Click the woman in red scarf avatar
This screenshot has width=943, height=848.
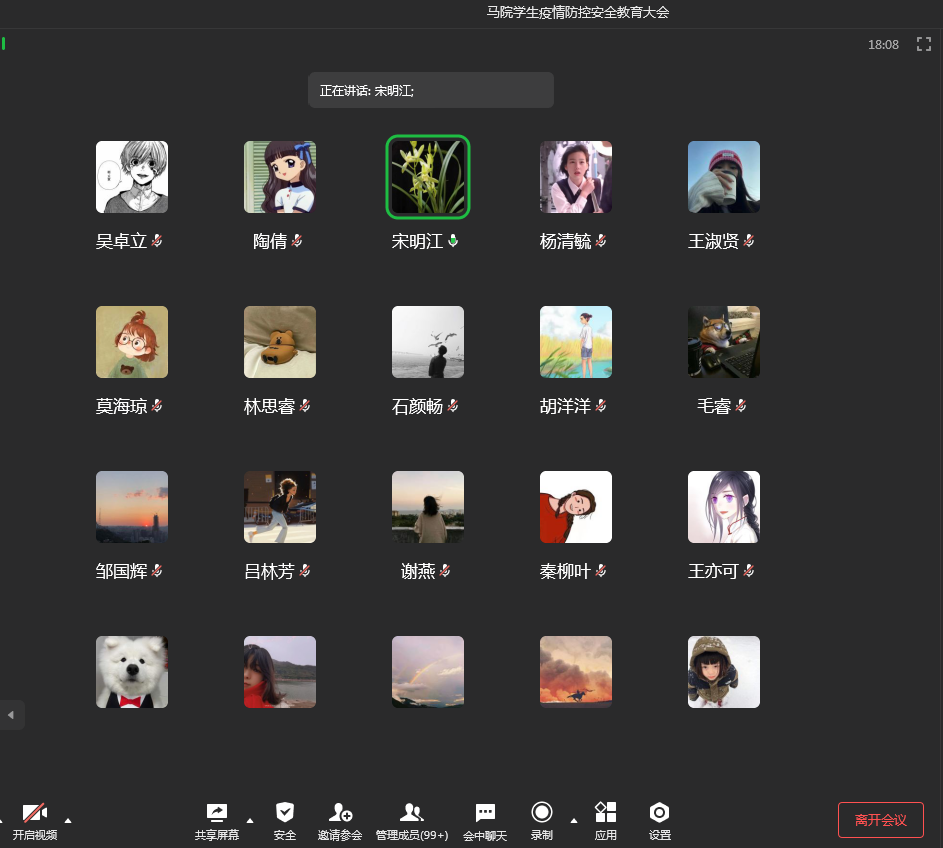click(280, 672)
